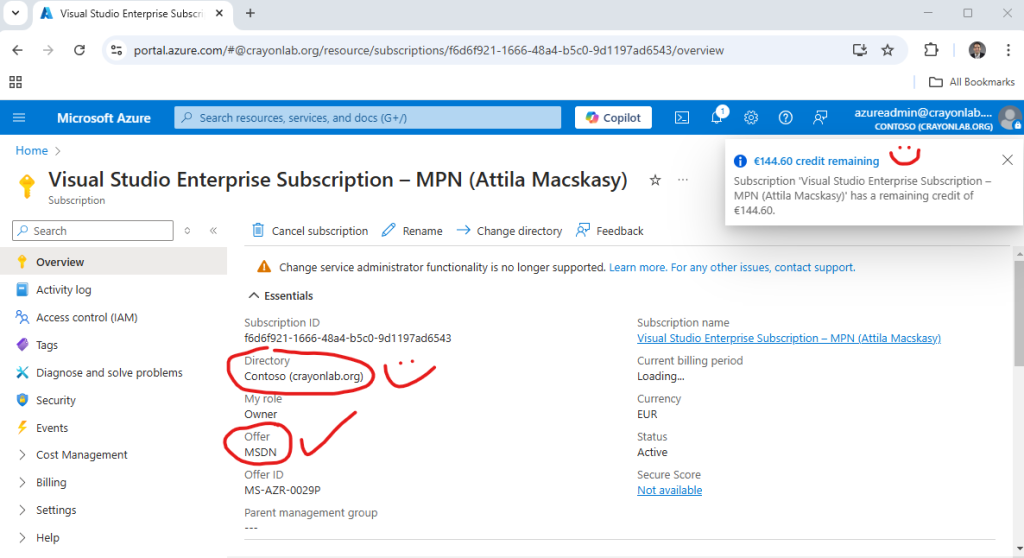Screen dimensions: 1024x558
Task: Expand the Billing menu group
Action: [x=51, y=482]
